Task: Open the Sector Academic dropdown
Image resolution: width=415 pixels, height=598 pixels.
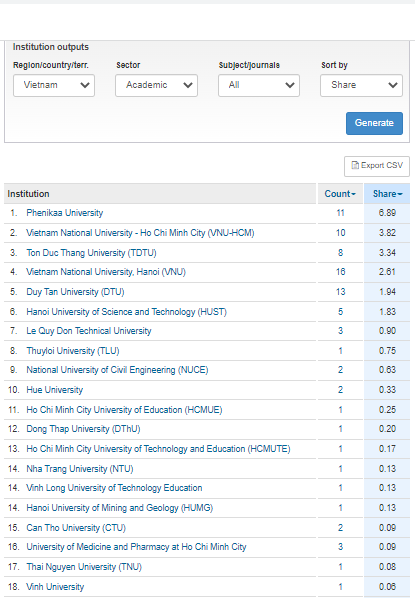Action: click(x=156, y=85)
